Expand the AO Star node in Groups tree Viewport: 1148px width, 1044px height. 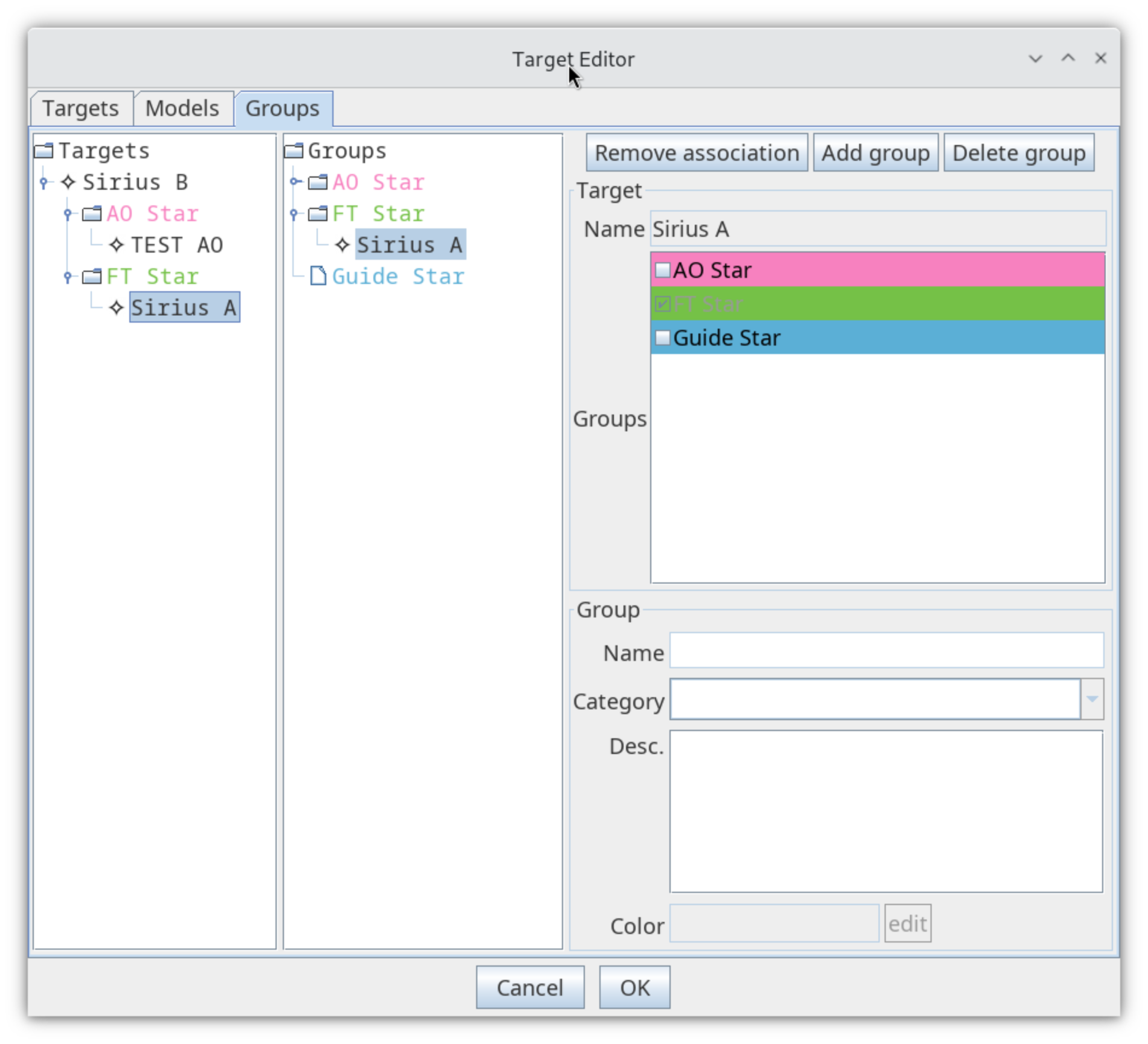tap(294, 182)
